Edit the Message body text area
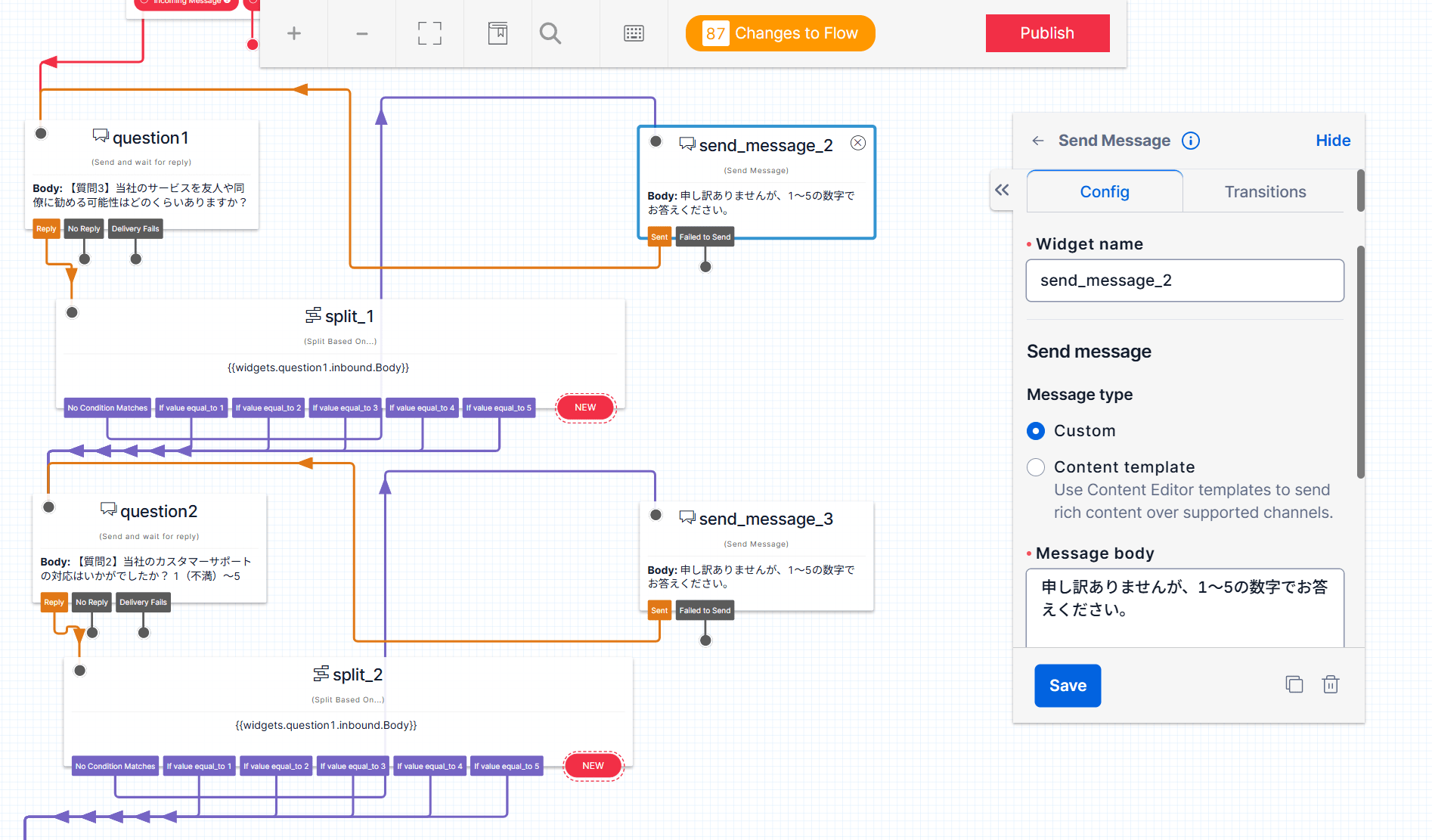 (x=1185, y=608)
